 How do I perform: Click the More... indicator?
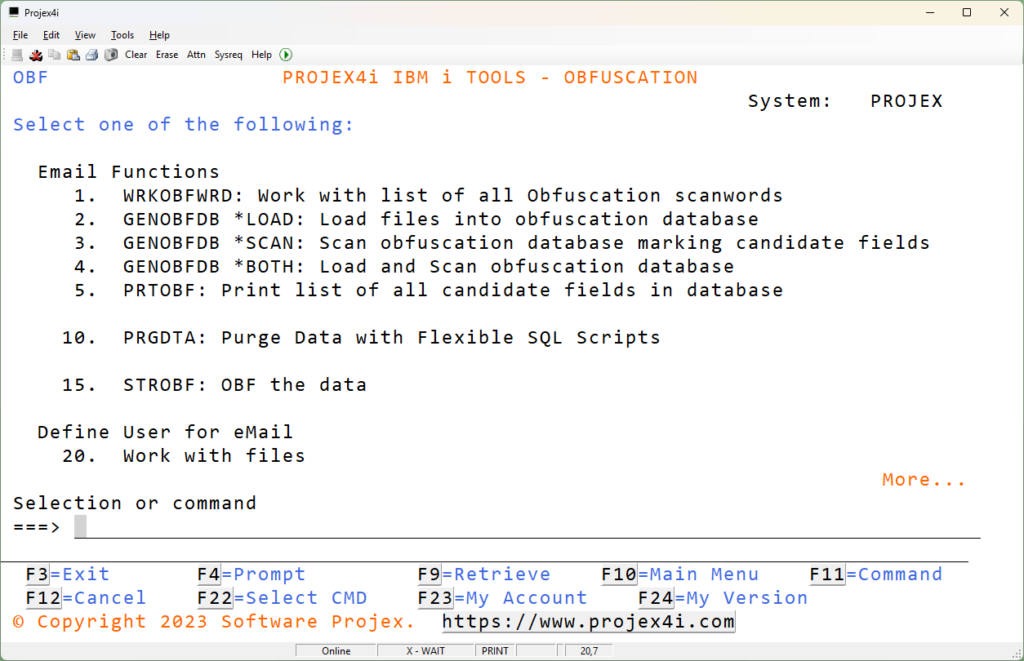(x=923, y=479)
